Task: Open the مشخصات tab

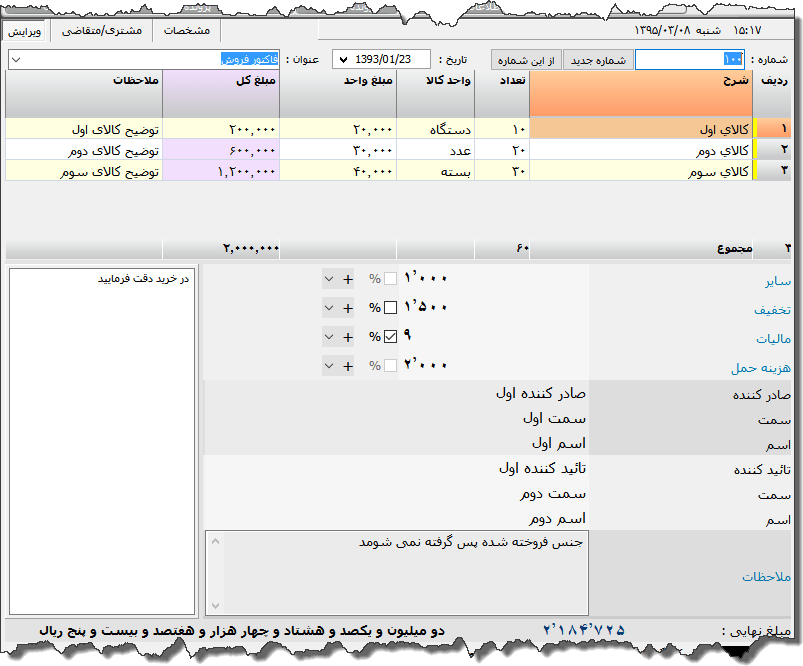Action: (x=187, y=31)
